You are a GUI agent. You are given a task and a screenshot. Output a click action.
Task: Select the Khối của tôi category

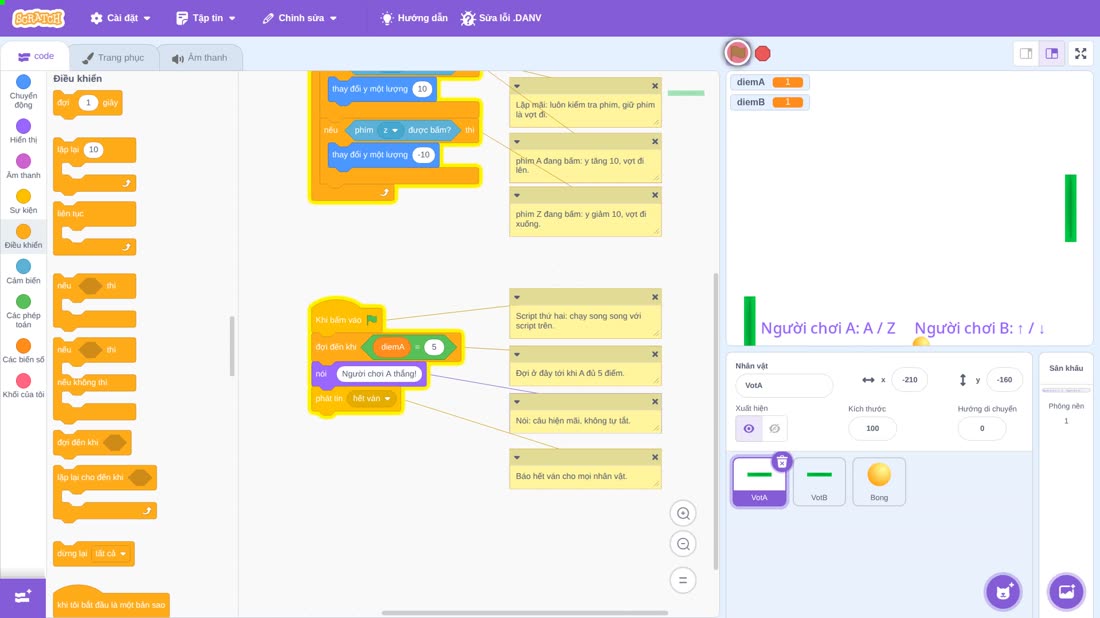[23, 386]
